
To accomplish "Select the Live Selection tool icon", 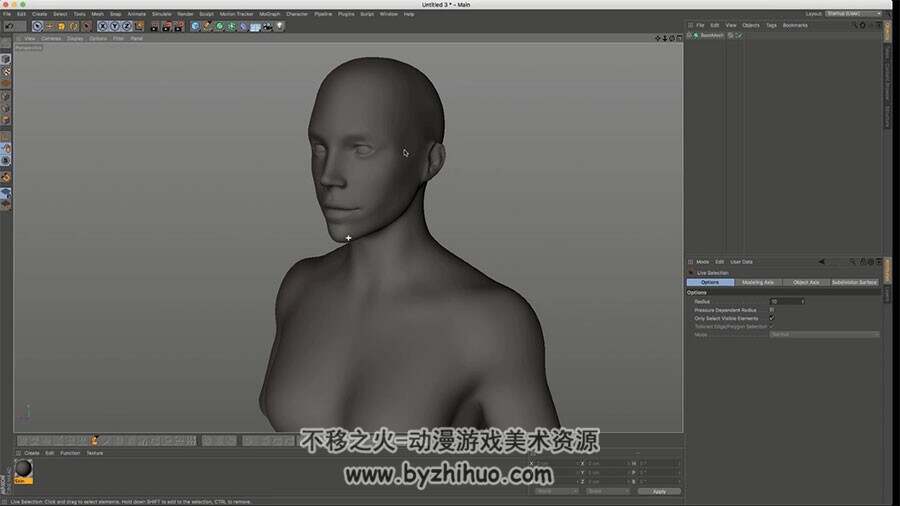I will point(37,26).
